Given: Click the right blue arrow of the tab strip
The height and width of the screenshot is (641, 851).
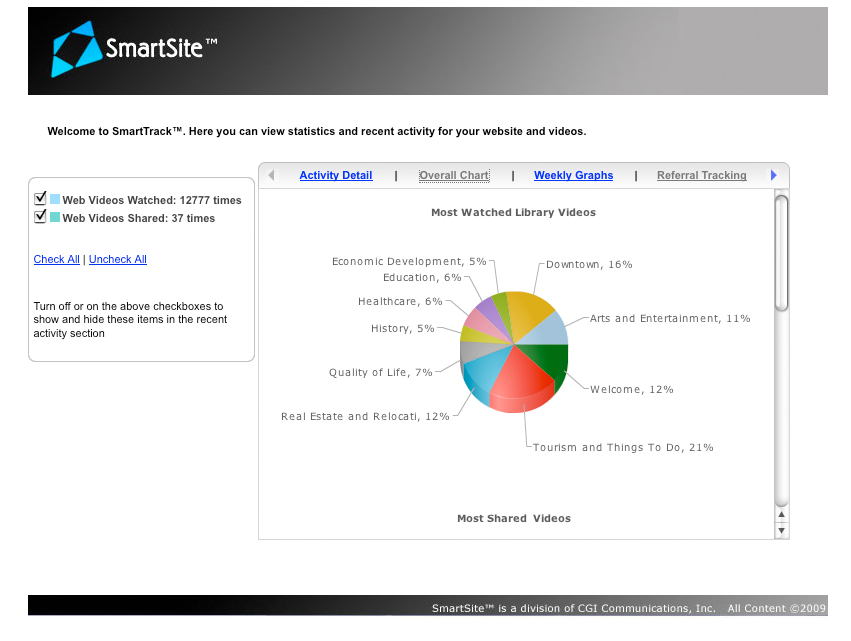Looking at the screenshot, I should coord(774,175).
